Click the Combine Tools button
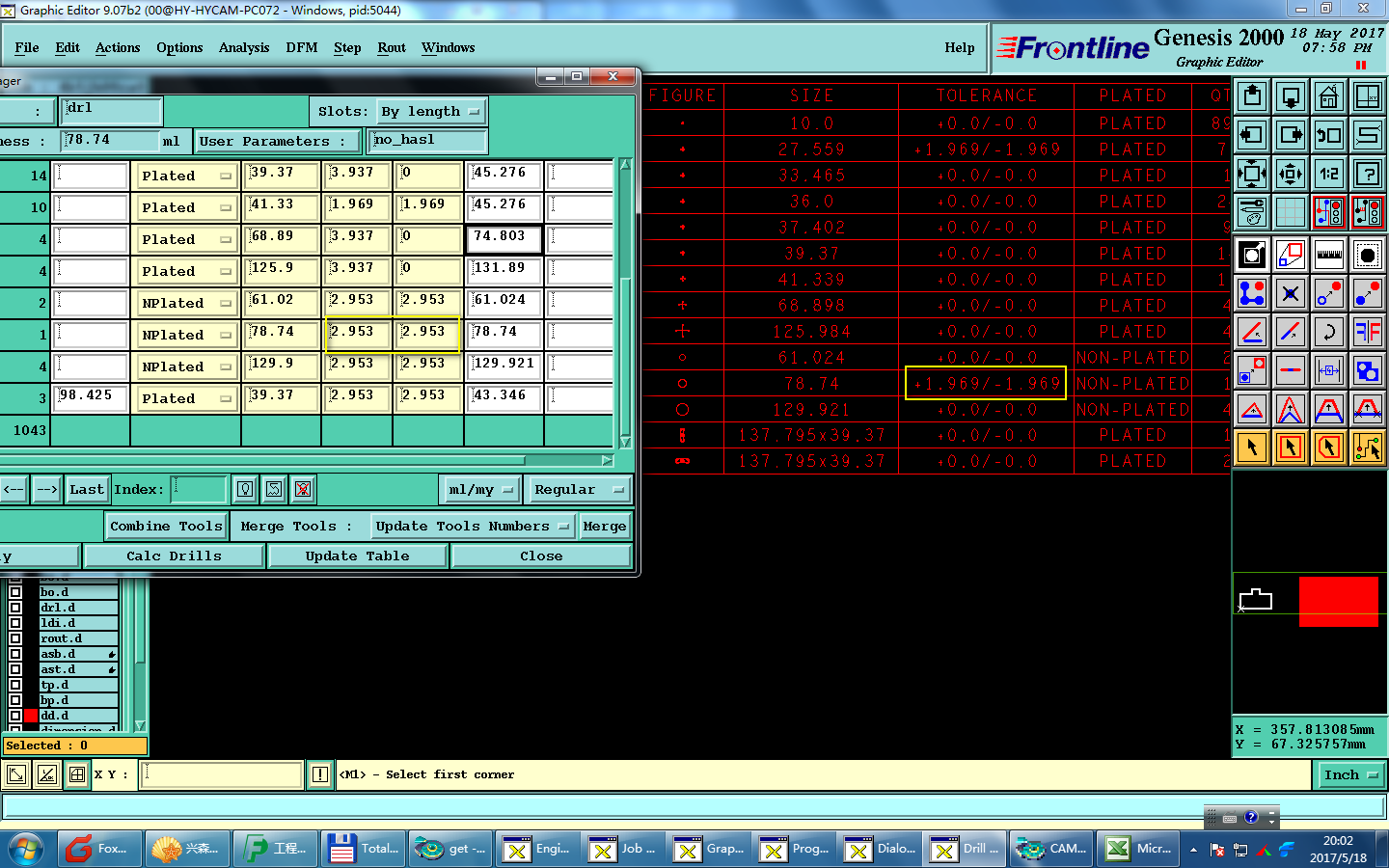 [166, 527]
